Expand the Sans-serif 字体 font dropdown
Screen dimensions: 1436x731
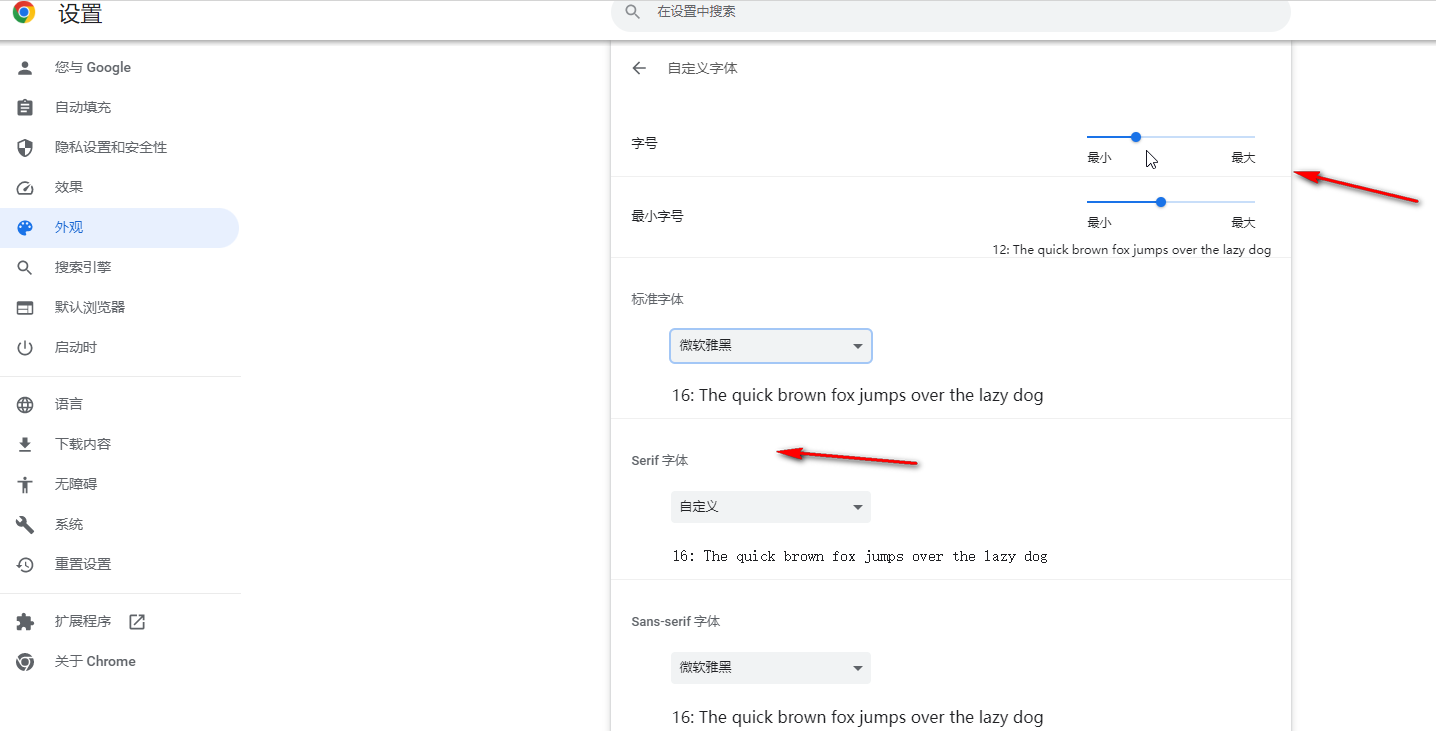pos(771,668)
